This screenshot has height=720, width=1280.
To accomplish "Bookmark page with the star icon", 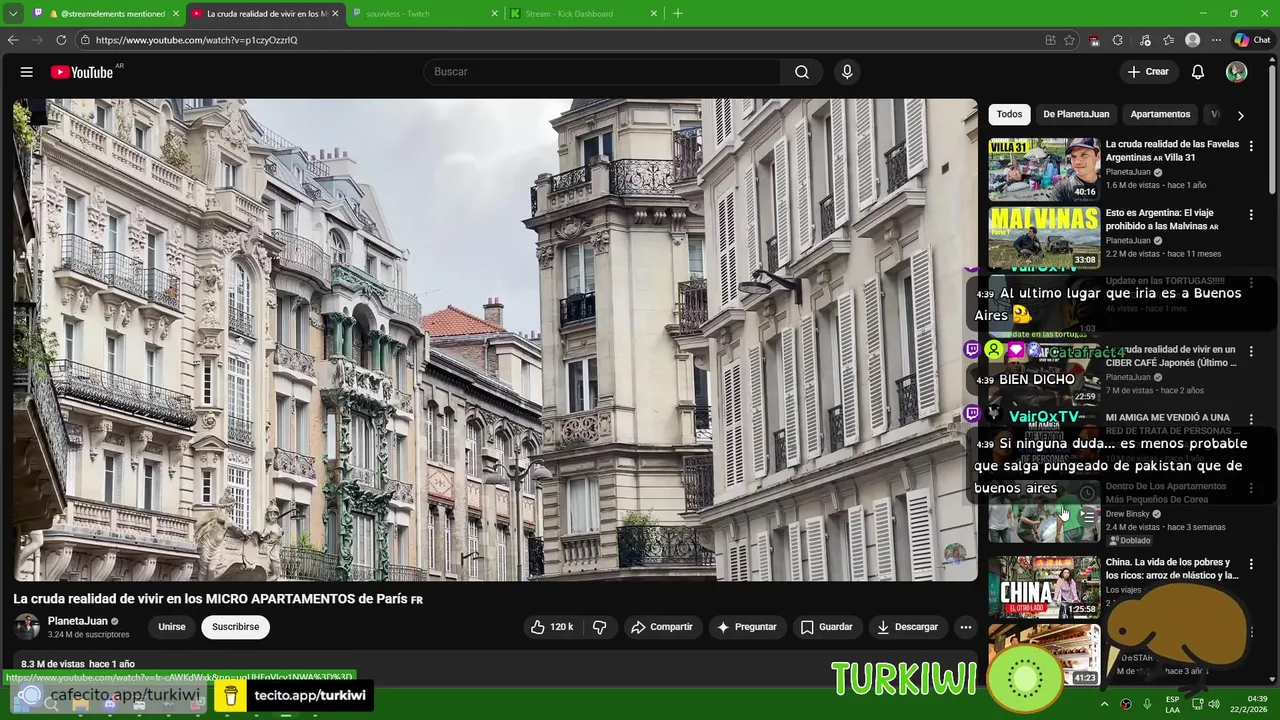I will pos(1070,40).
